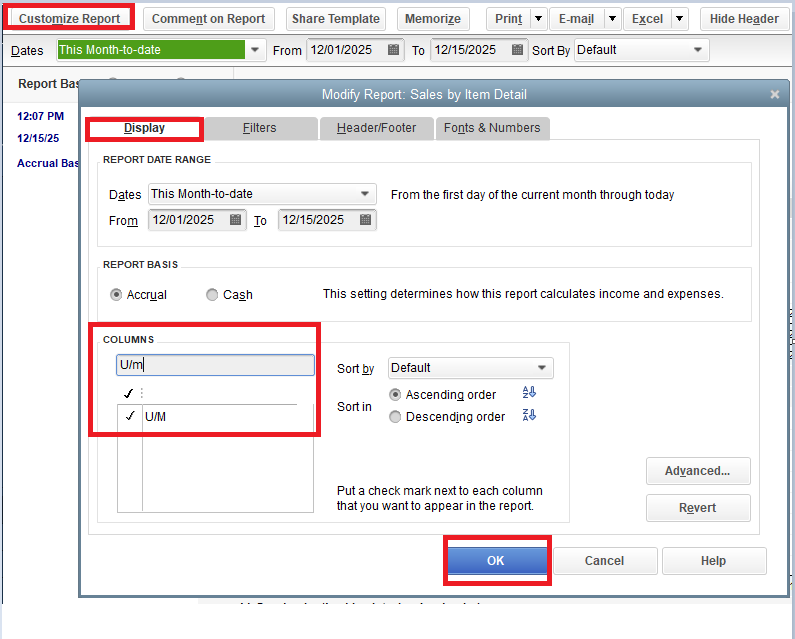Select the Cash report basis

point(212,295)
